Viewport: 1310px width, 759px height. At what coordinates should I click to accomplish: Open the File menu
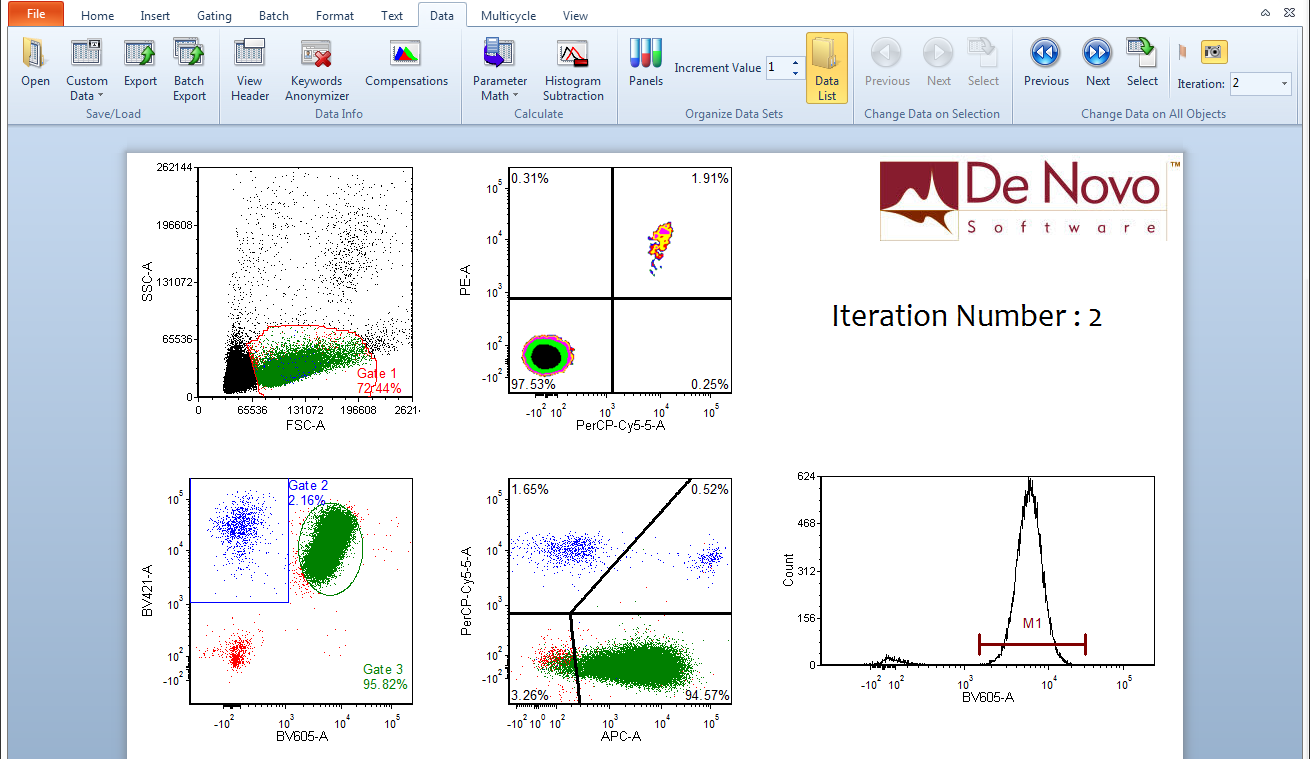(35, 14)
